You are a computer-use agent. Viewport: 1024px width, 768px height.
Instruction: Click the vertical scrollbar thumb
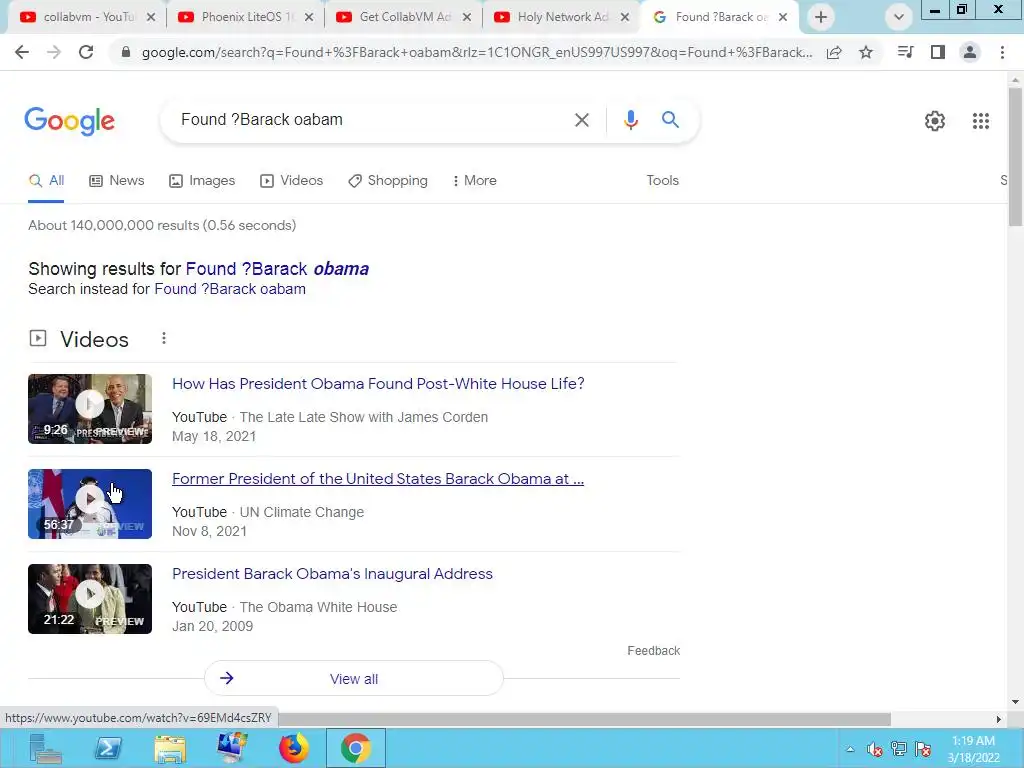click(x=1015, y=157)
